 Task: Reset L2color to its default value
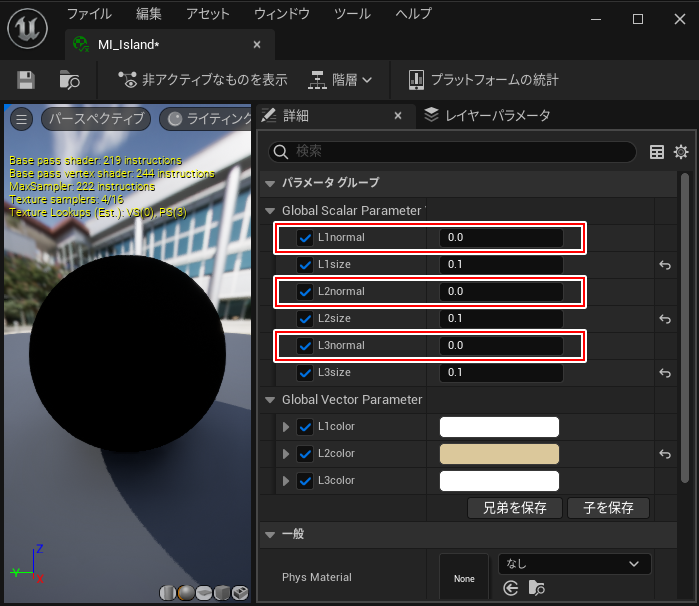(664, 454)
